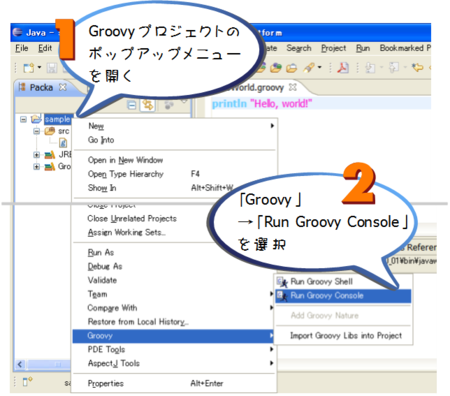
Task: Click the sample project folder icon
Action: tap(36, 119)
